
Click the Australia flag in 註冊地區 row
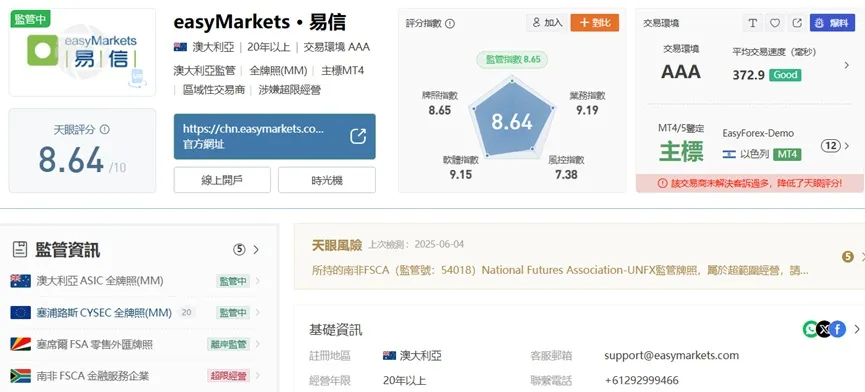389,356
